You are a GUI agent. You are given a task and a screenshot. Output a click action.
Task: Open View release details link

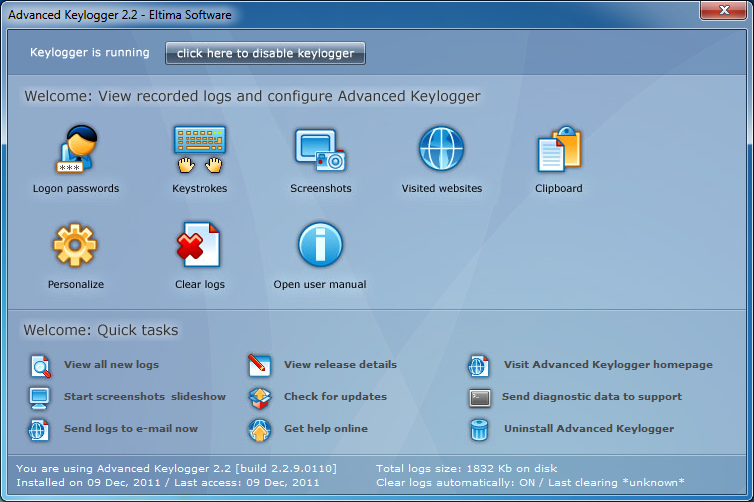pyautogui.click(x=340, y=365)
